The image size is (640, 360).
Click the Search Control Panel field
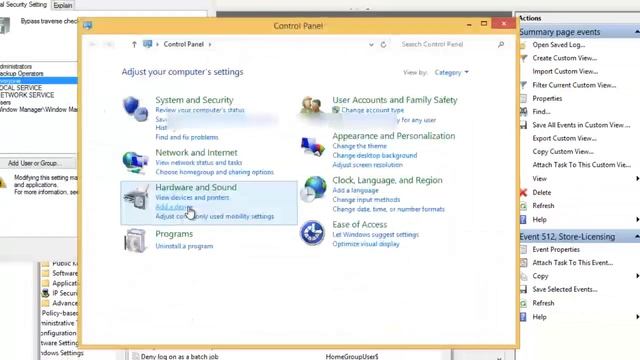point(447,44)
